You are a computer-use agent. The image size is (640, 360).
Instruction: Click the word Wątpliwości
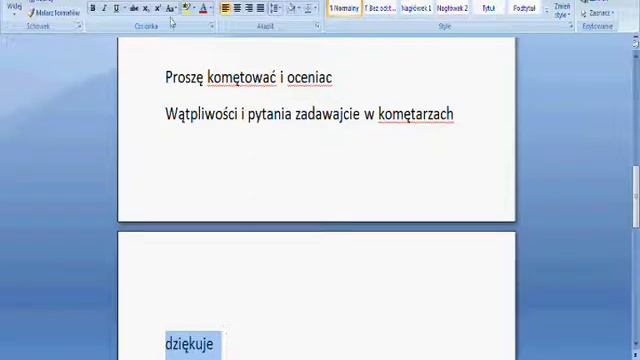click(x=201, y=114)
